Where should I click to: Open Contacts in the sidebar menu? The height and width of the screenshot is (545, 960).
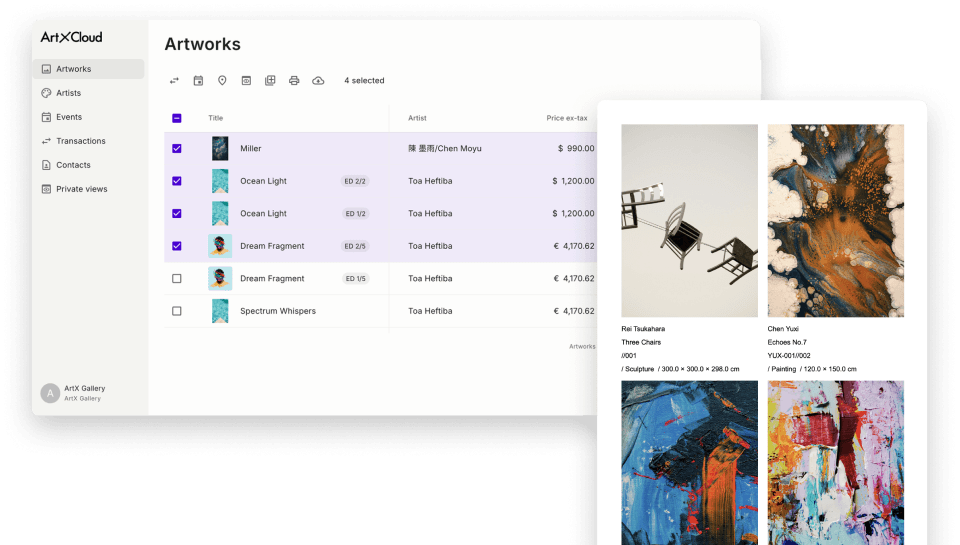coord(89,165)
